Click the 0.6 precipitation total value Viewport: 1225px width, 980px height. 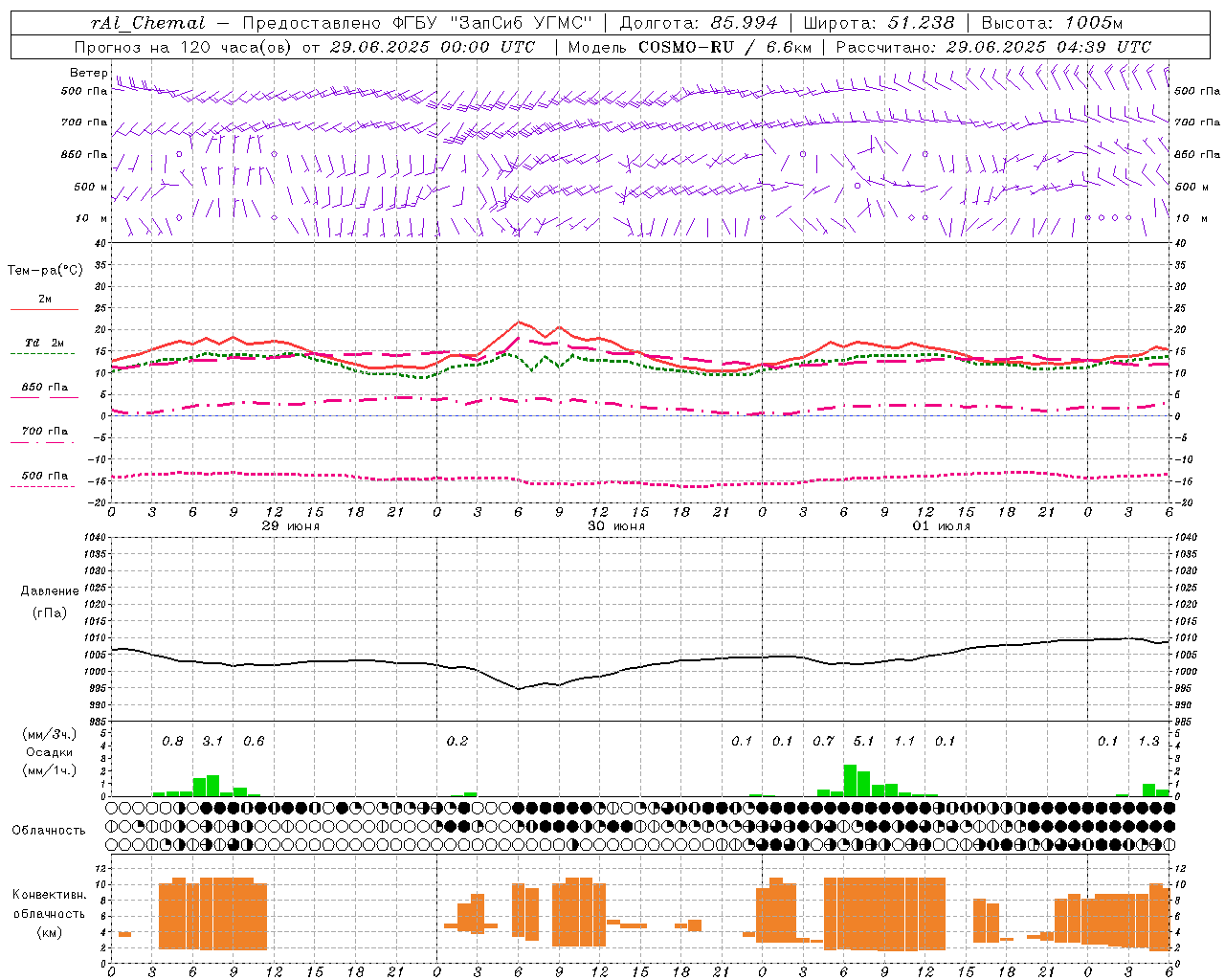[254, 741]
